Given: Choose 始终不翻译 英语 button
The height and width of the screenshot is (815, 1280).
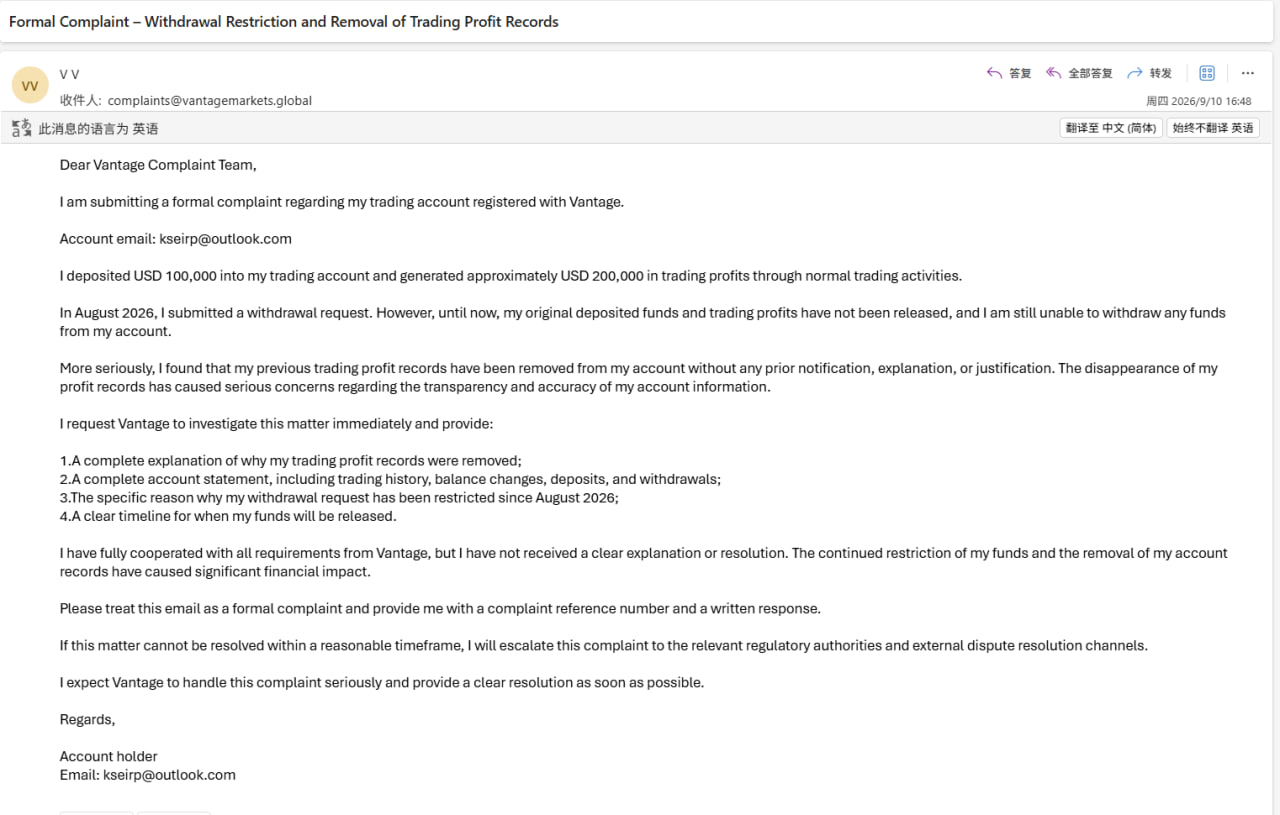Looking at the screenshot, I should [x=1213, y=128].
